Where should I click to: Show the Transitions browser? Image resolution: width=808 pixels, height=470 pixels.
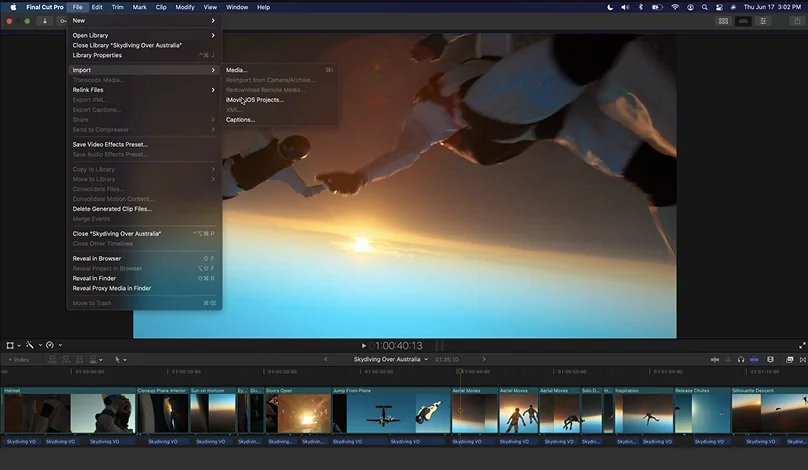(803, 360)
